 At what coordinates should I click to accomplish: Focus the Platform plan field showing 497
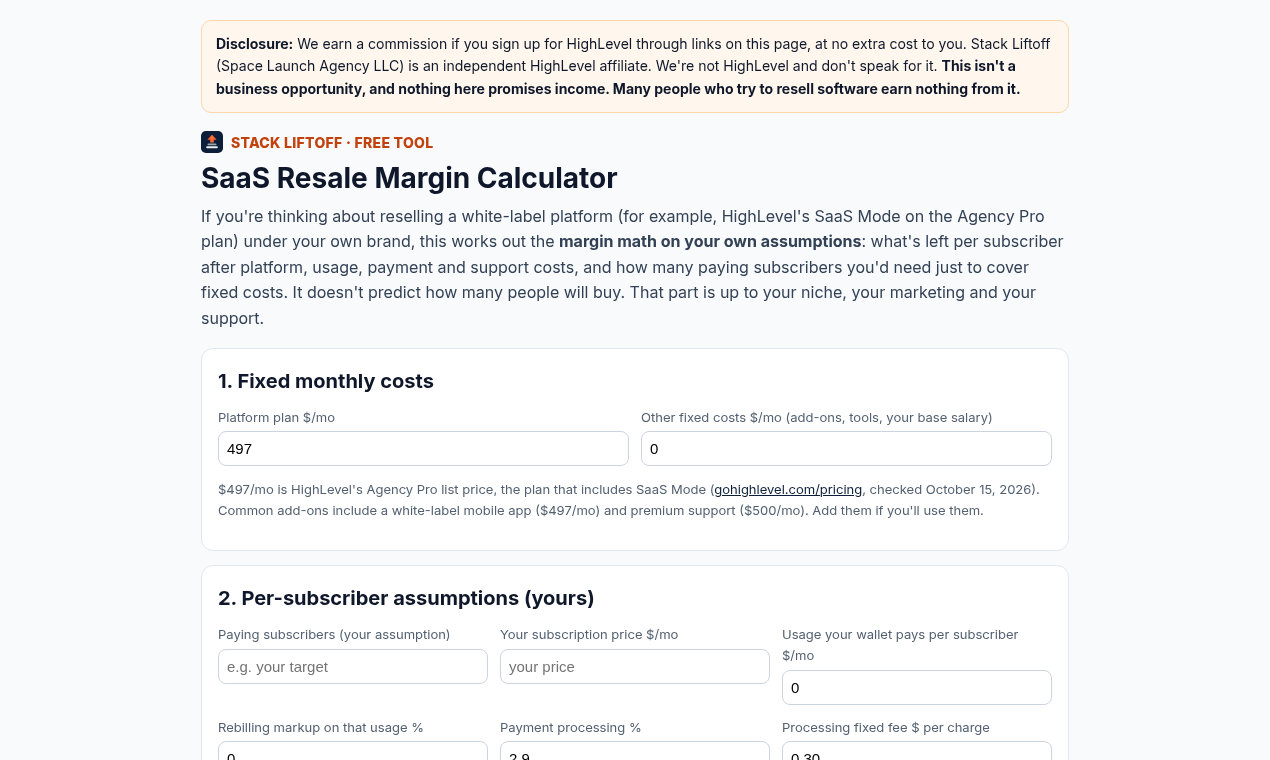[x=423, y=449]
